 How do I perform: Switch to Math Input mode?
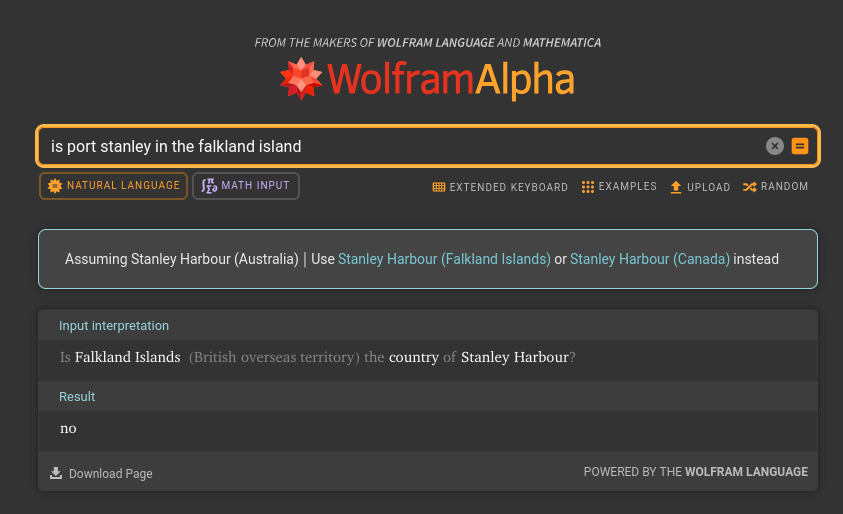(246, 186)
